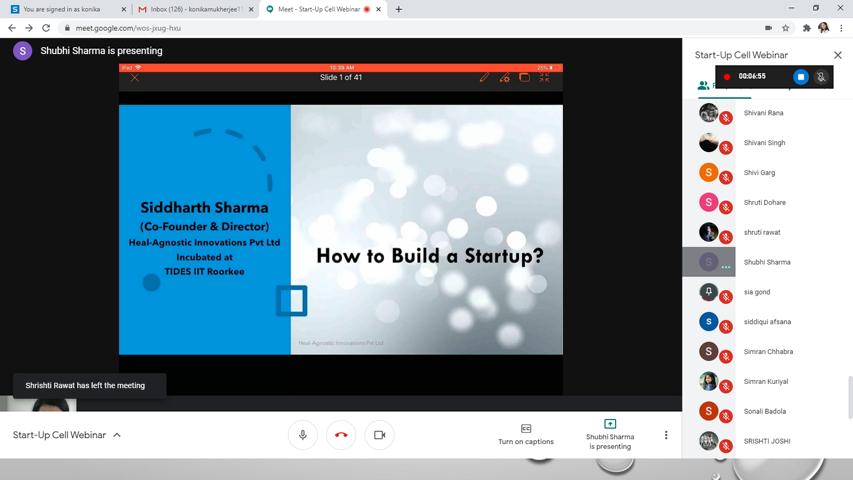This screenshot has width=853, height=480.
Task: Click the purple S presenter avatar
Action: click(x=22, y=51)
